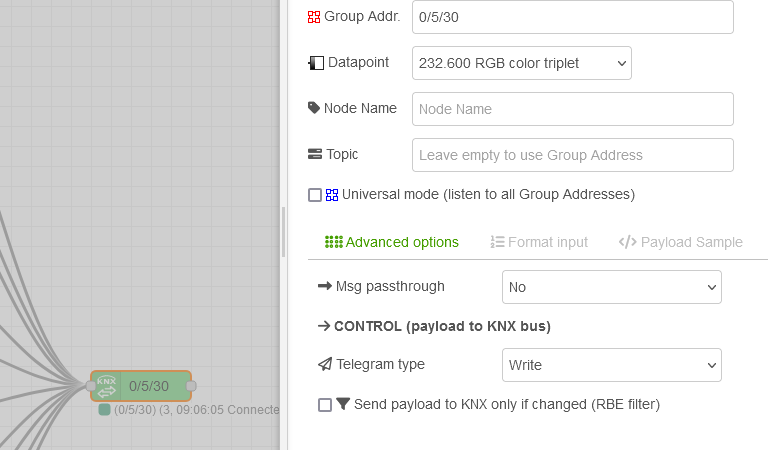Image resolution: width=782 pixels, height=450 pixels.
Task: Click the Group Addr. input field
Action: 572,17
